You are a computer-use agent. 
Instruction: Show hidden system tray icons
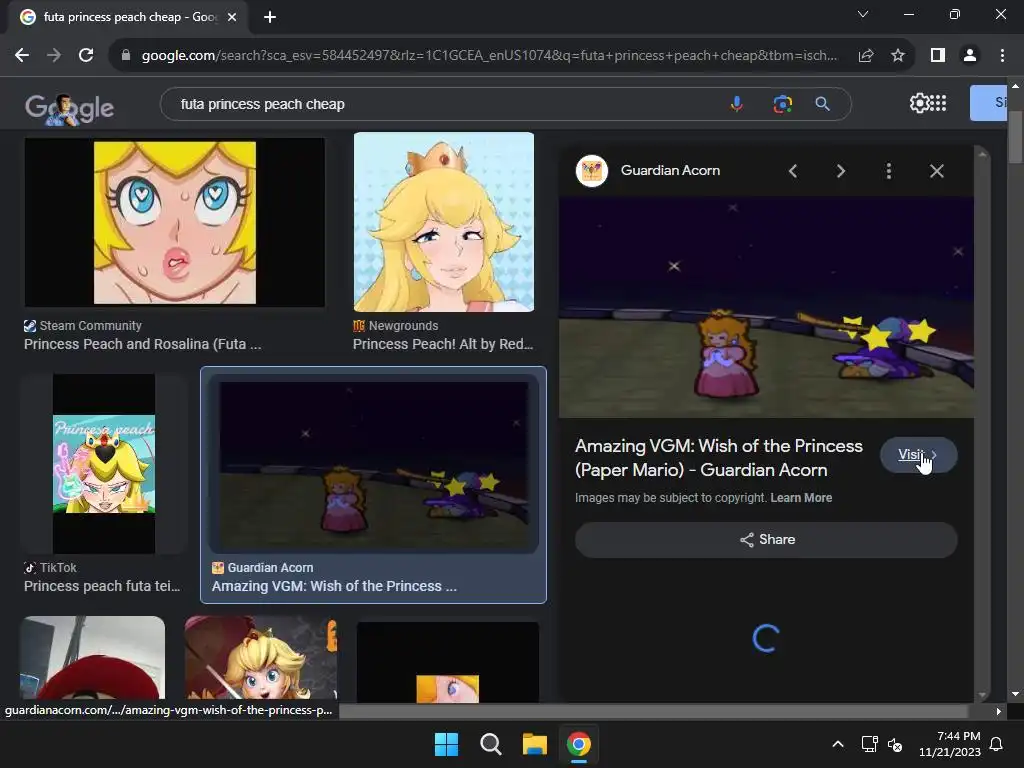[838, 744]
